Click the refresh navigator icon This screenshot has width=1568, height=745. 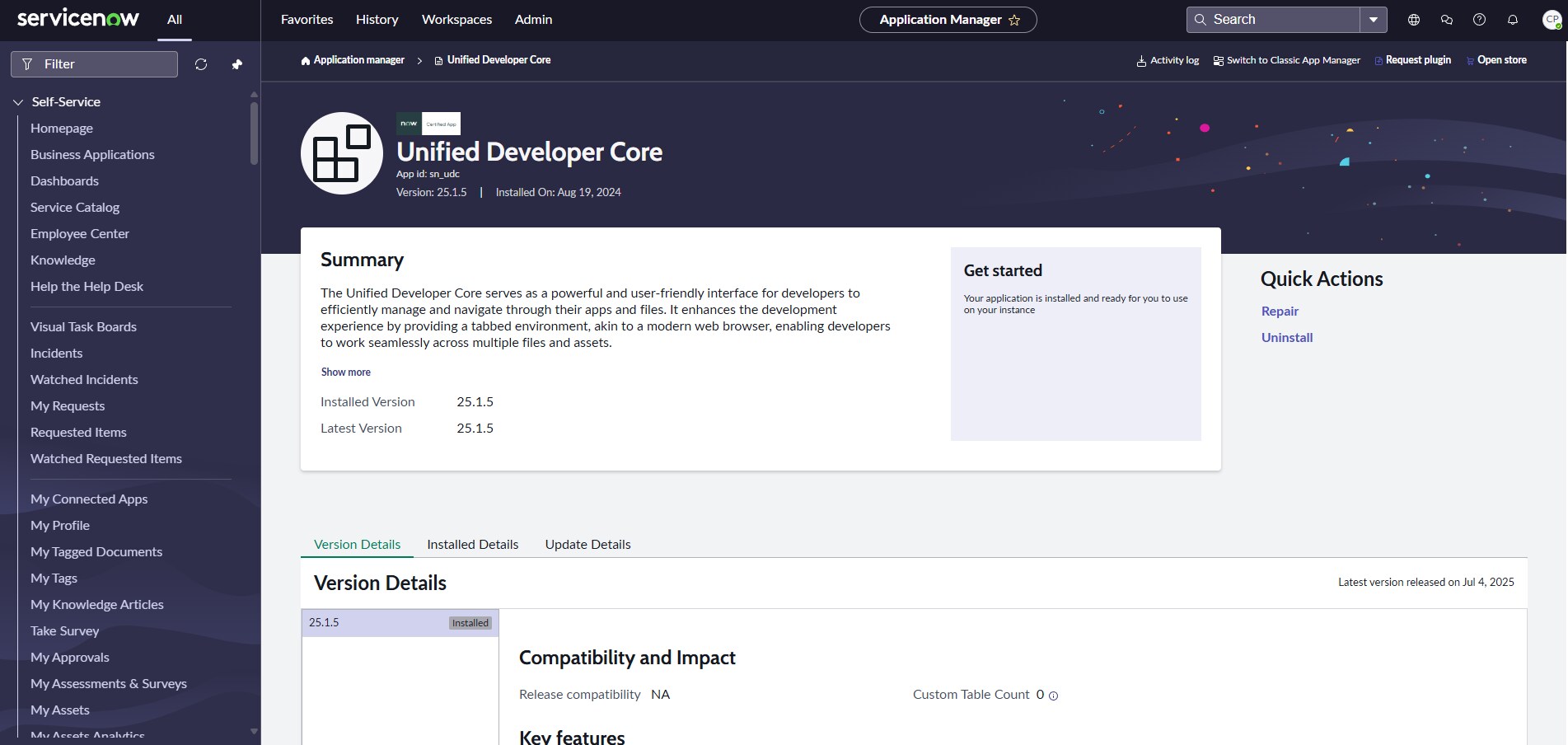201,64
